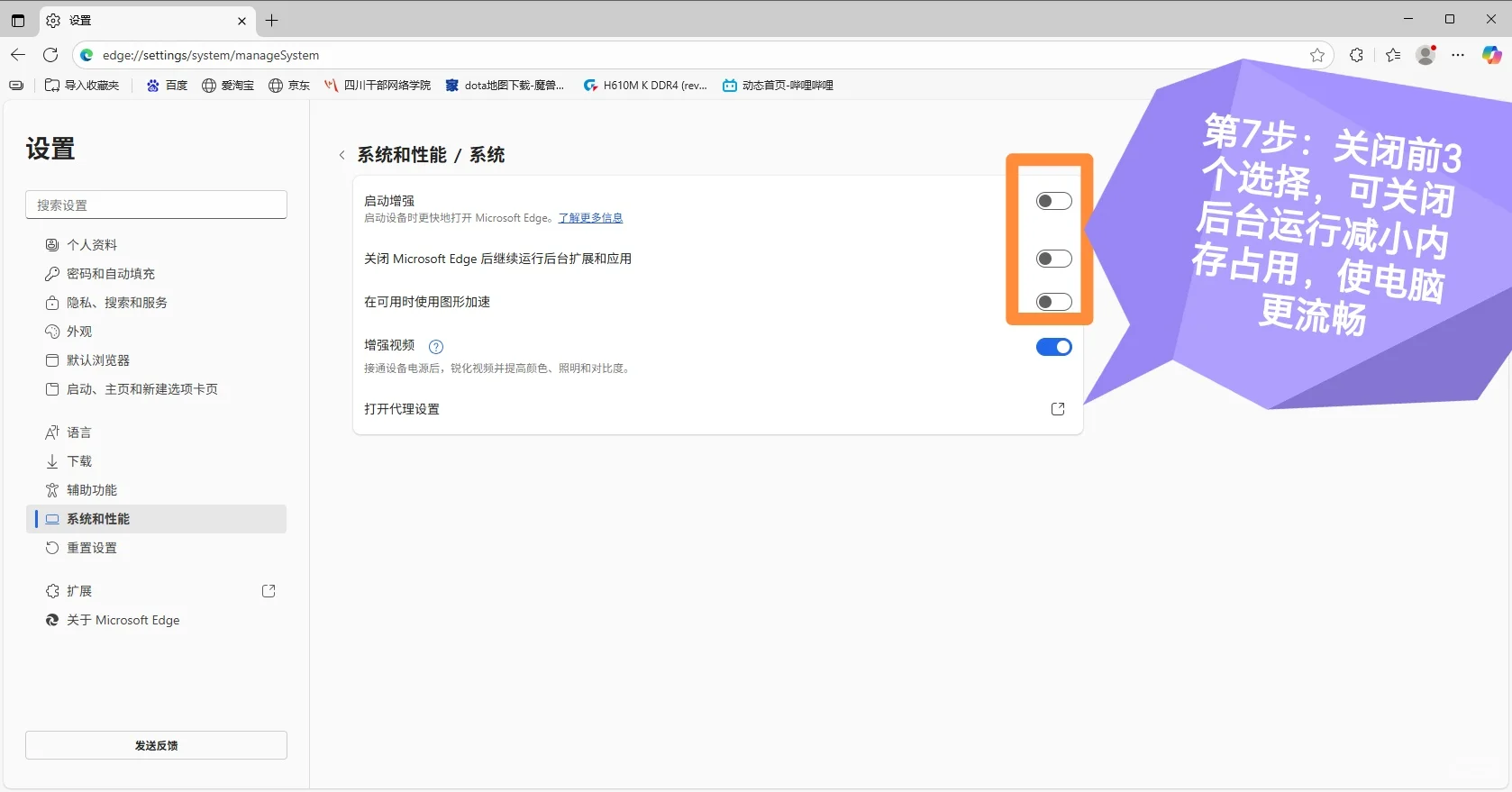Viewport: 1512px width, 792px height.
Task: Open the 导入收藏夹 bookmark
Action: (82, 86)
